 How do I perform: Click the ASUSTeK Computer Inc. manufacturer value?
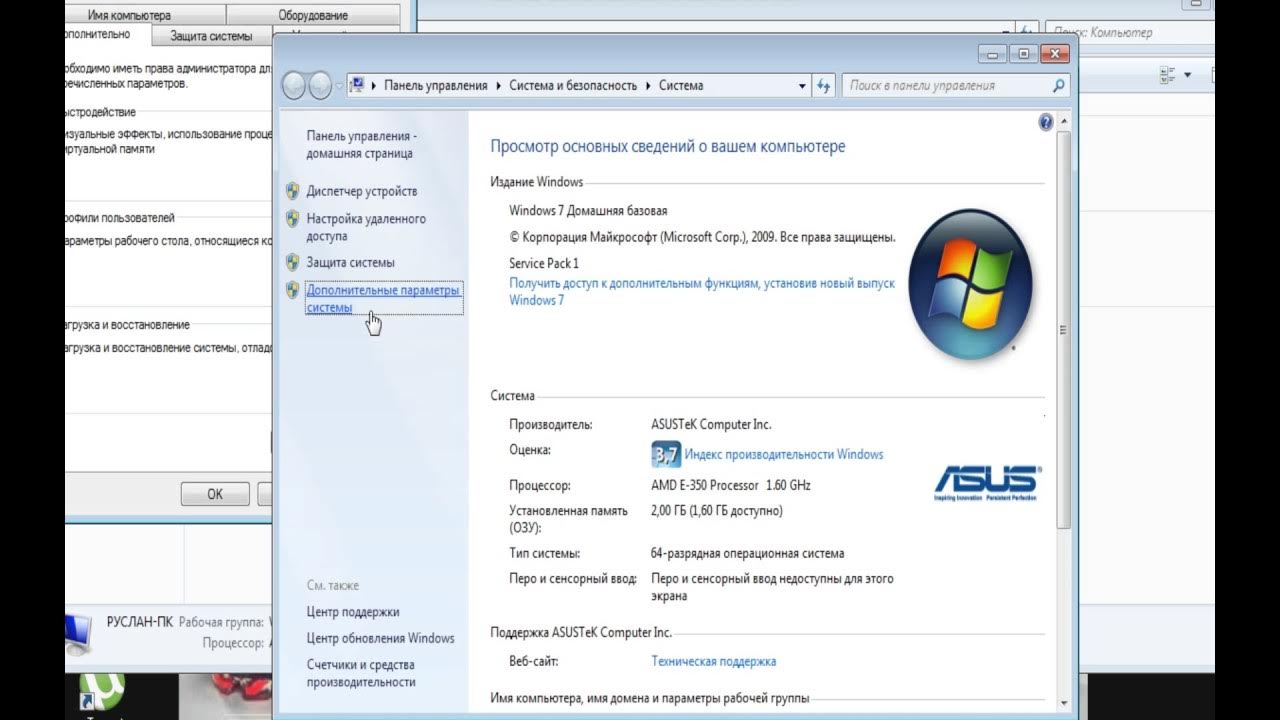711,424
